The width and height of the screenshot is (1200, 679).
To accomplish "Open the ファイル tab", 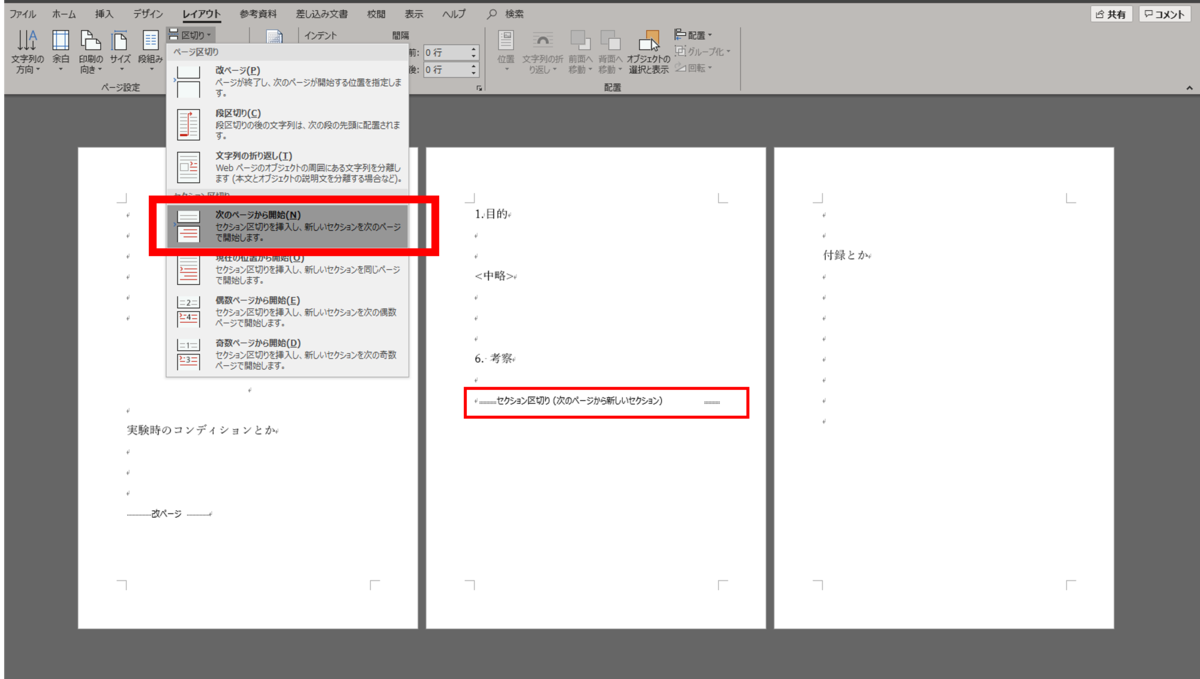I will [x=23, y=14].
